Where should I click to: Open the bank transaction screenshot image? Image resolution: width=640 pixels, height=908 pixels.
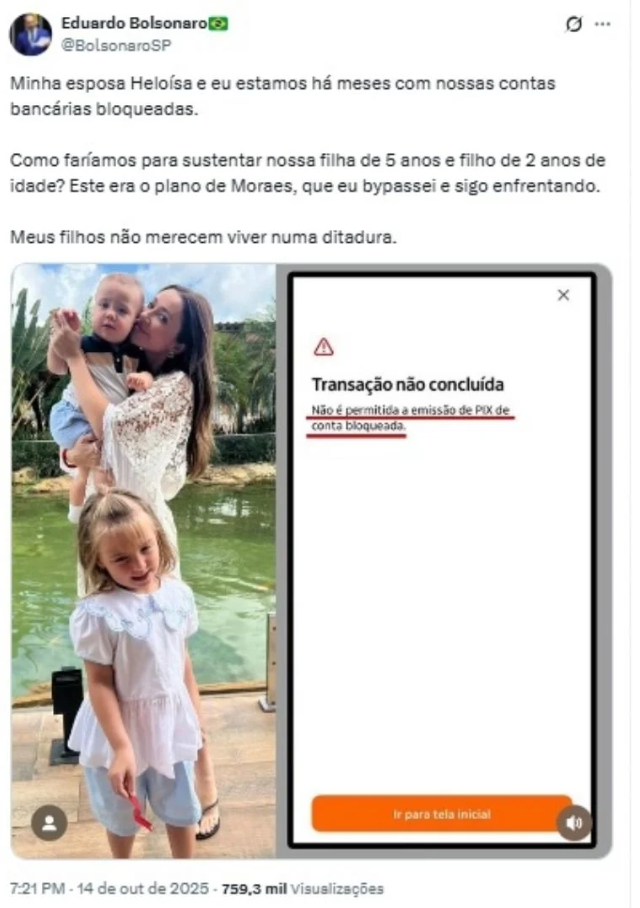(x=443, y=561)
